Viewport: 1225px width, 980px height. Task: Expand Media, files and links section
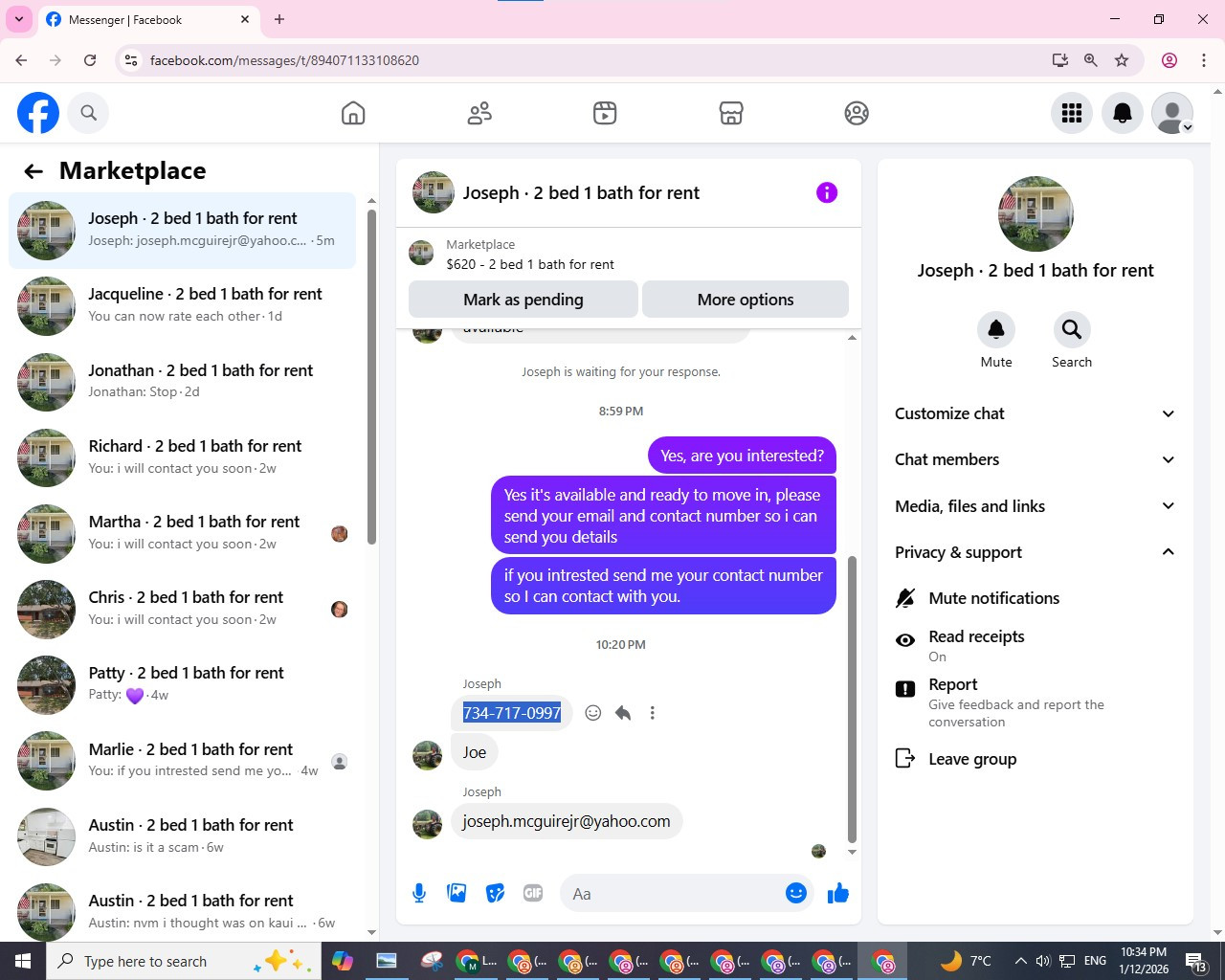(1035, 506)
